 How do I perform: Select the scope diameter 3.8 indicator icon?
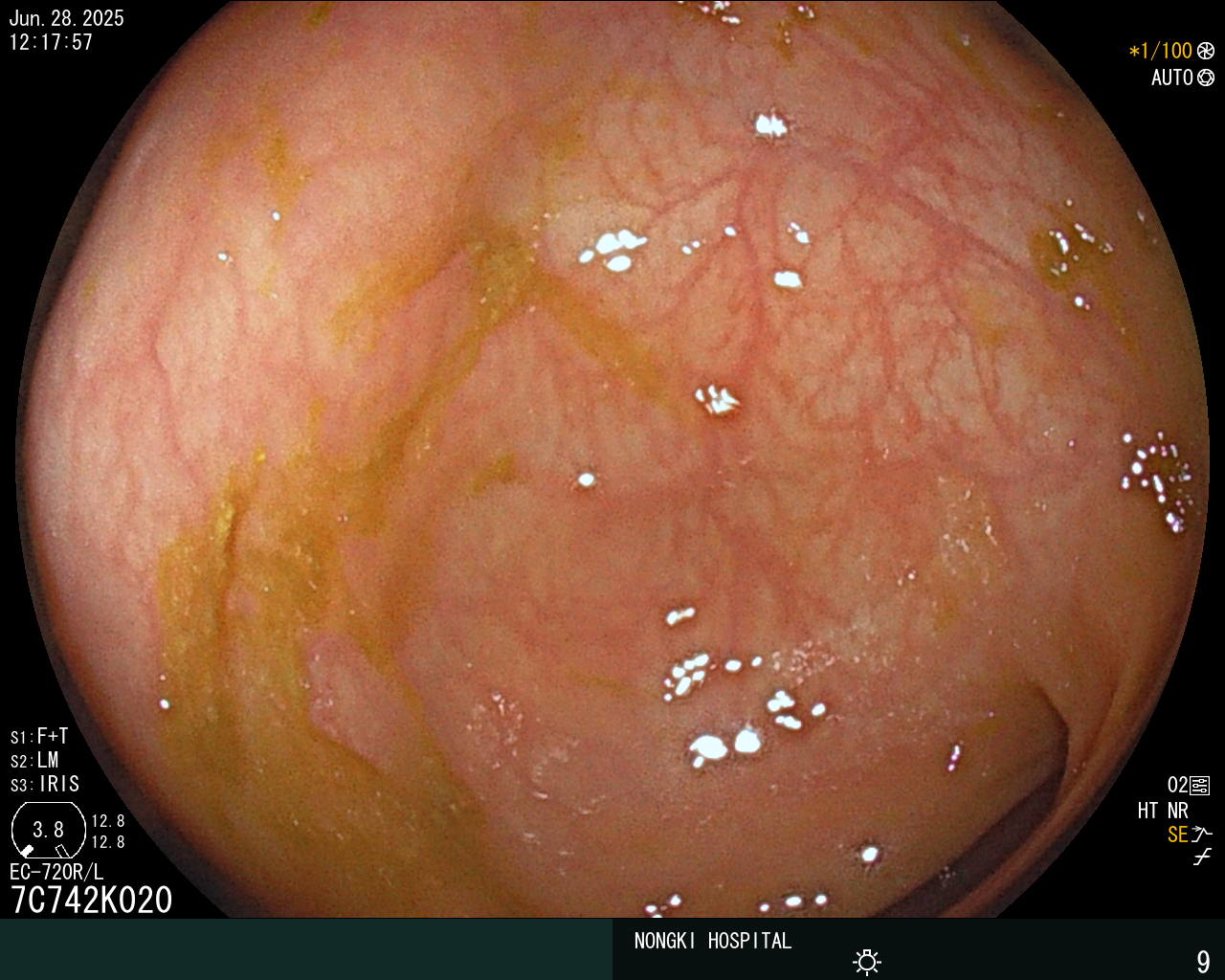point(49,830)
